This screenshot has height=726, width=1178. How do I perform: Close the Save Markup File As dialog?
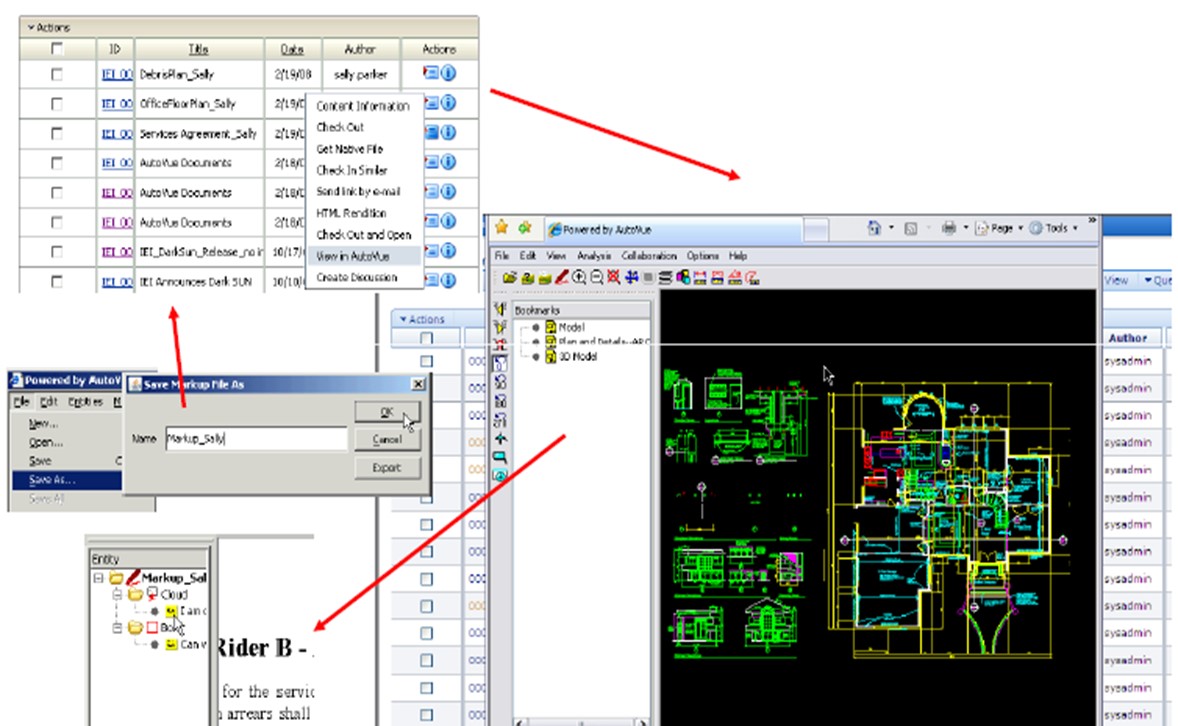(418, 384)
